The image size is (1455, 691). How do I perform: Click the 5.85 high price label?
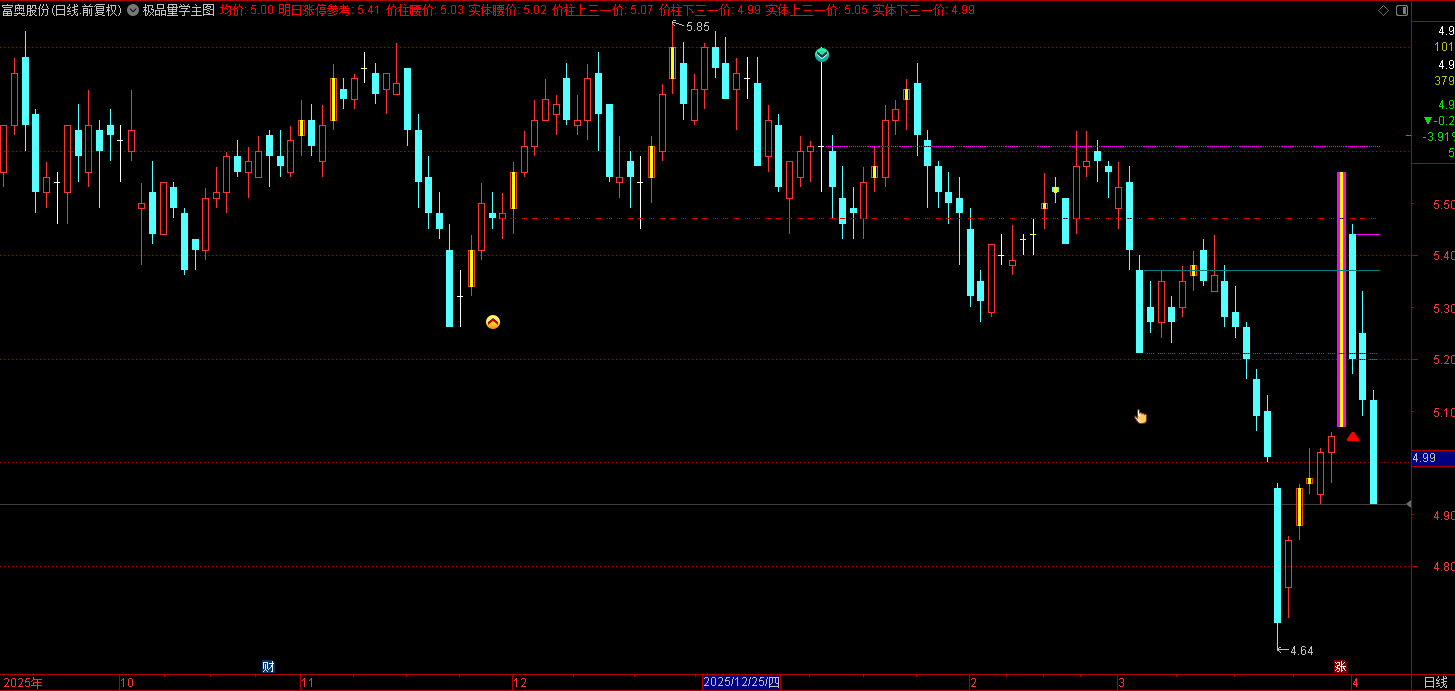coord(697,27)
